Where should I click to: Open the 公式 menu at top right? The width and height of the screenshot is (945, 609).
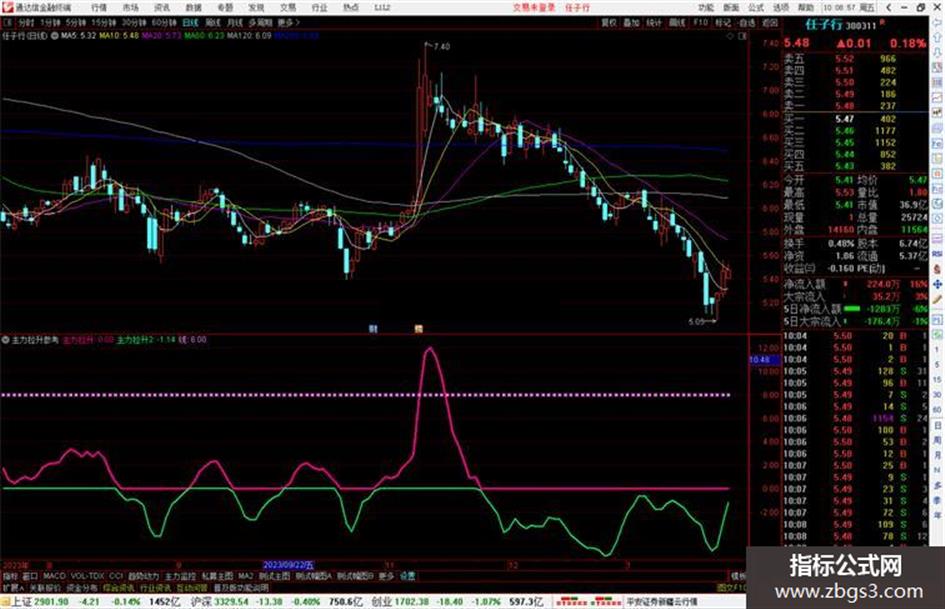tap(756, 7)
